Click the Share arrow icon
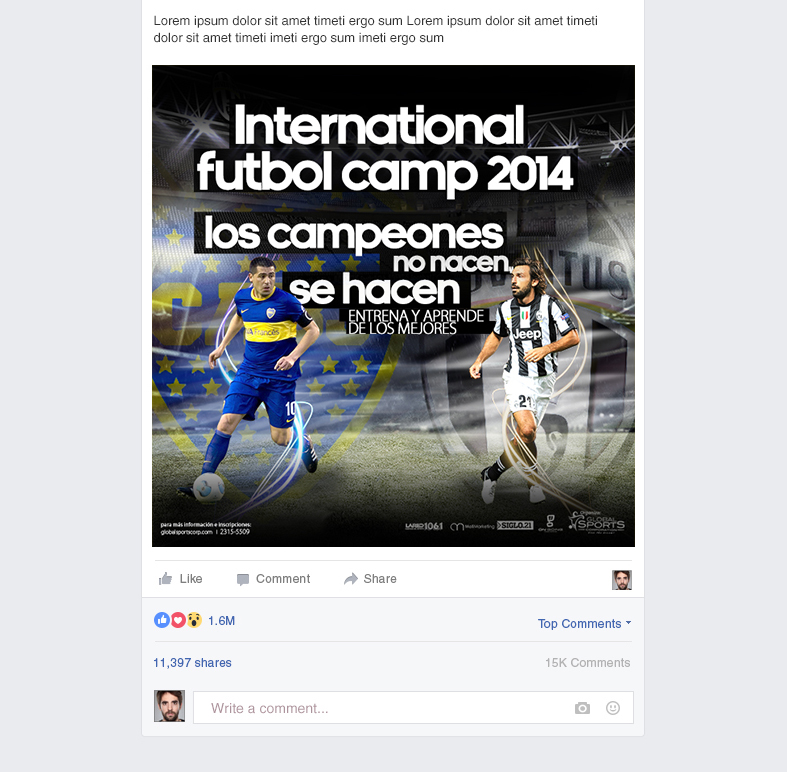 [350, 579]
